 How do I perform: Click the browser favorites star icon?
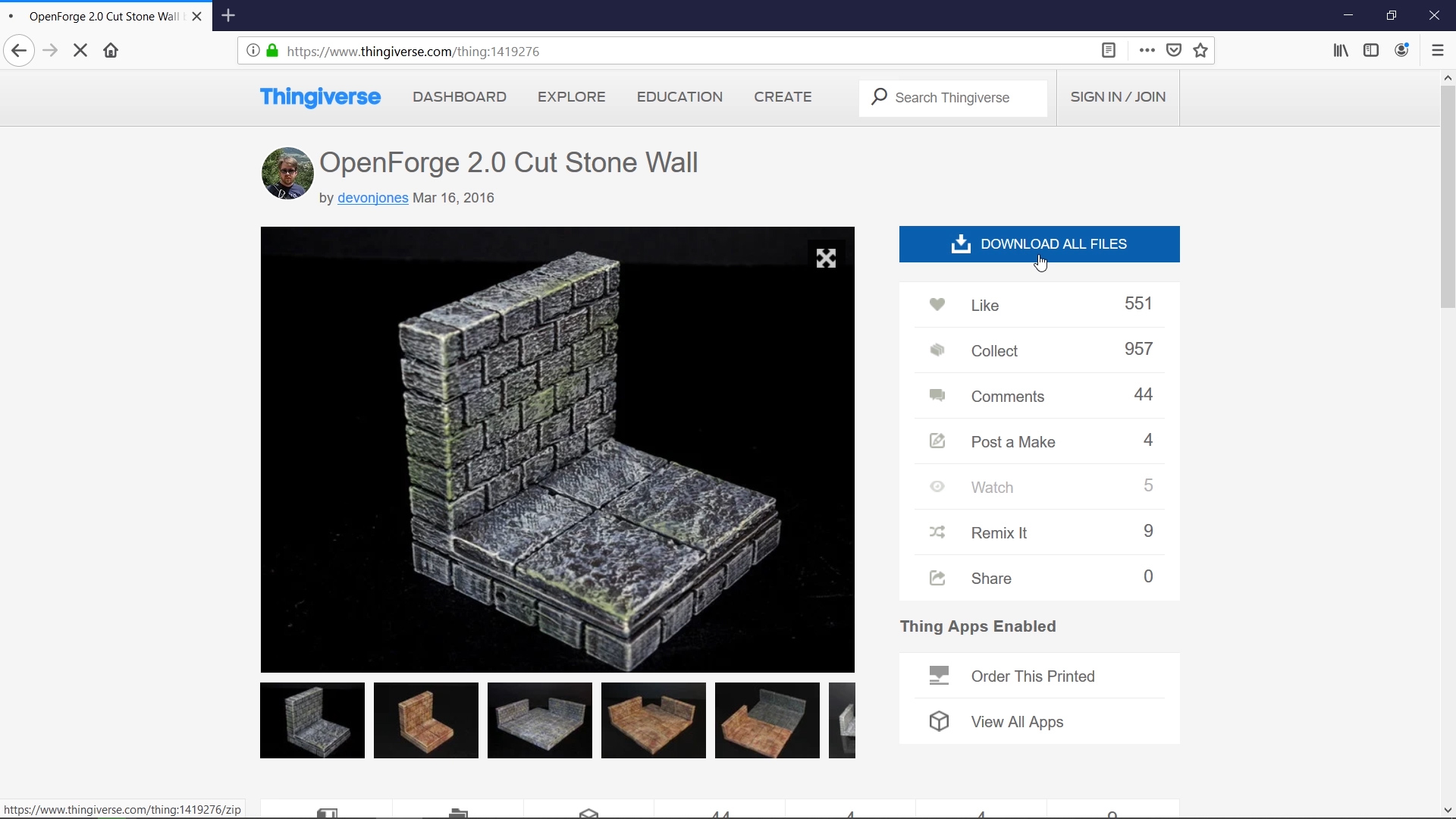pyautogui.click(x=1201, y=51)
